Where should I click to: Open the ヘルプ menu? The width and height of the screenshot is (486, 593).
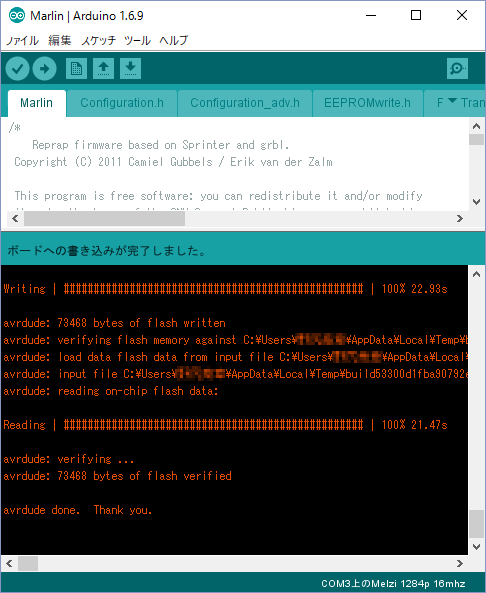pos(174,40)
